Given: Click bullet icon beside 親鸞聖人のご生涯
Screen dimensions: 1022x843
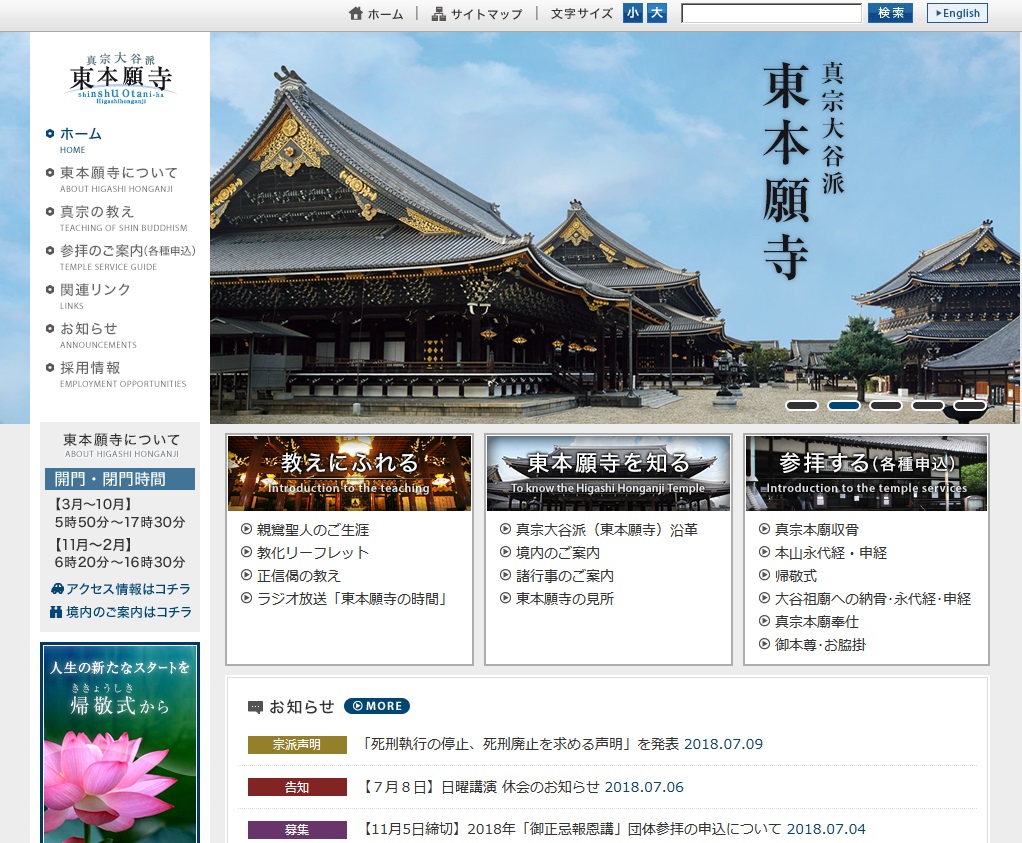Looking at the screenshot, I should (246, 529).
